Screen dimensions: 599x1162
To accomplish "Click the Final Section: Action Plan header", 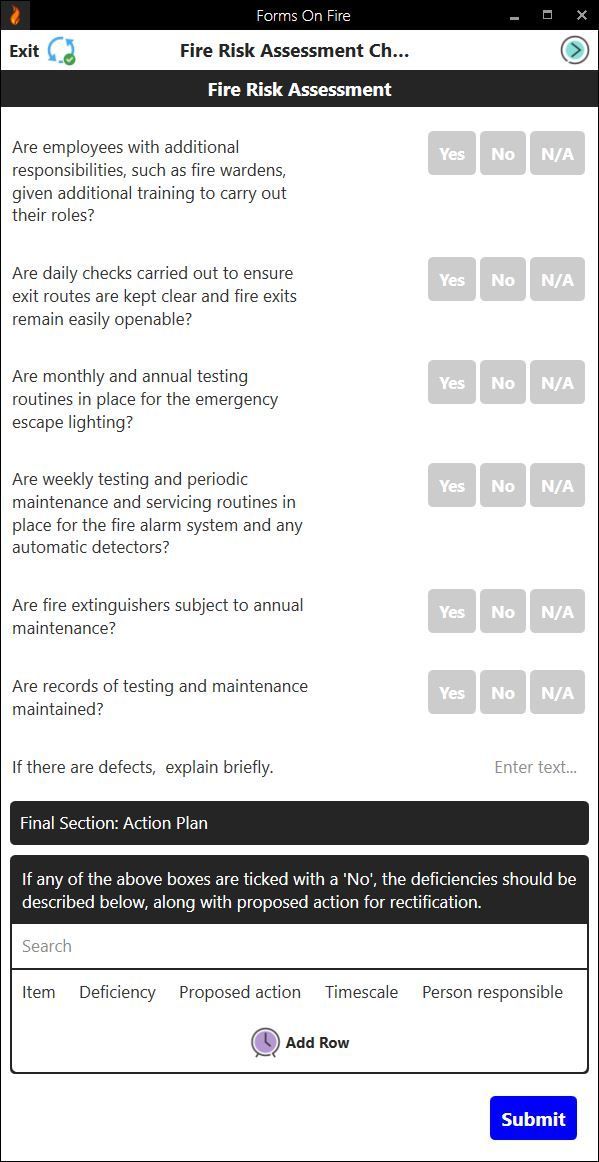I will [x=299, y=823].
